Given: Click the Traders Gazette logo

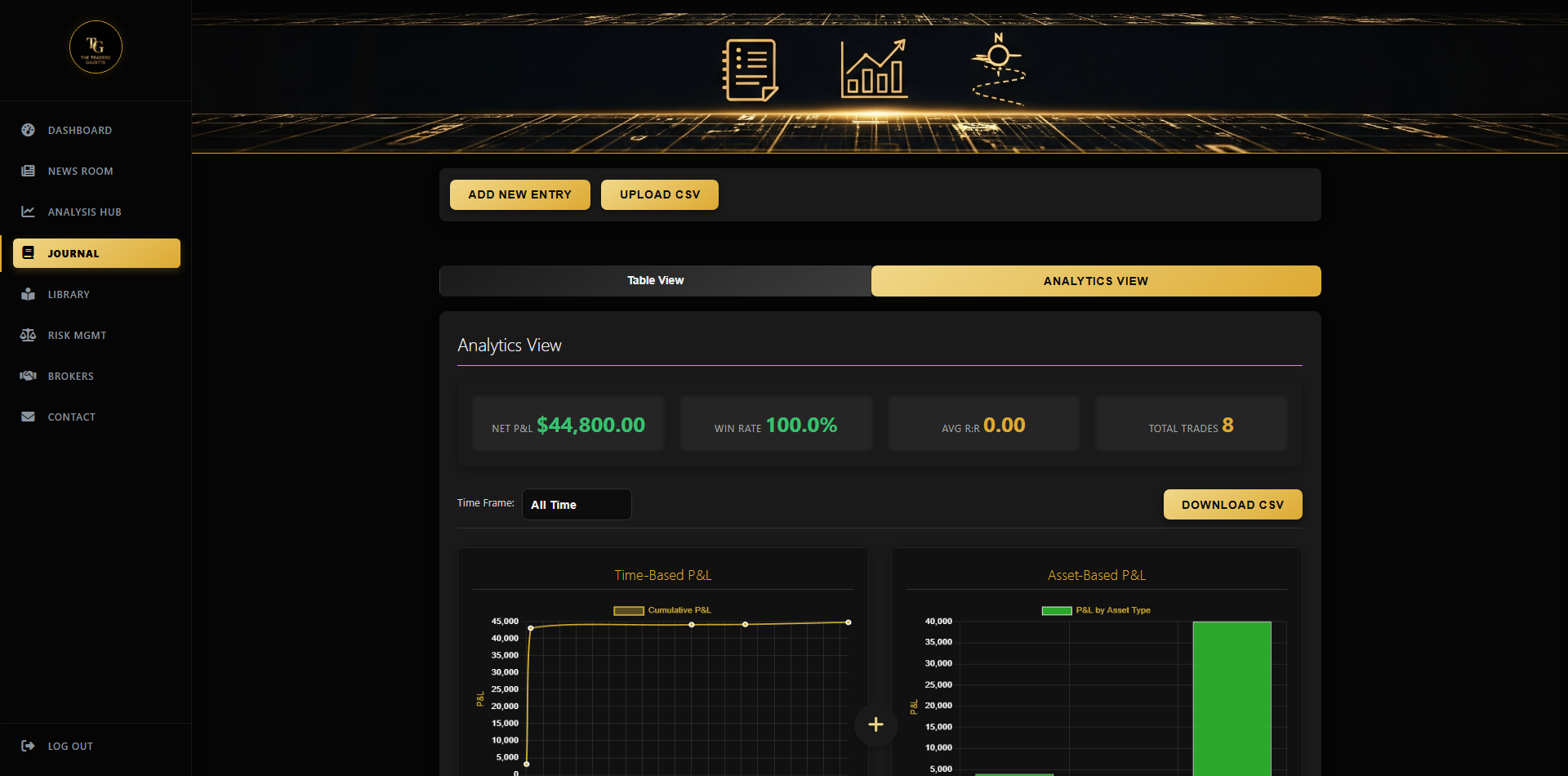Looking at the screenshot, I should pyautogui.click(x=96, y=47).
